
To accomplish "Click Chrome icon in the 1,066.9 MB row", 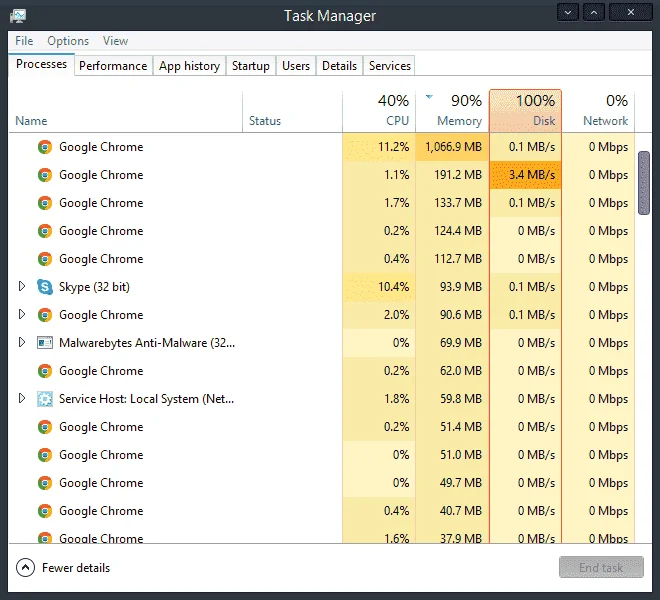I will tap(45, 147).
